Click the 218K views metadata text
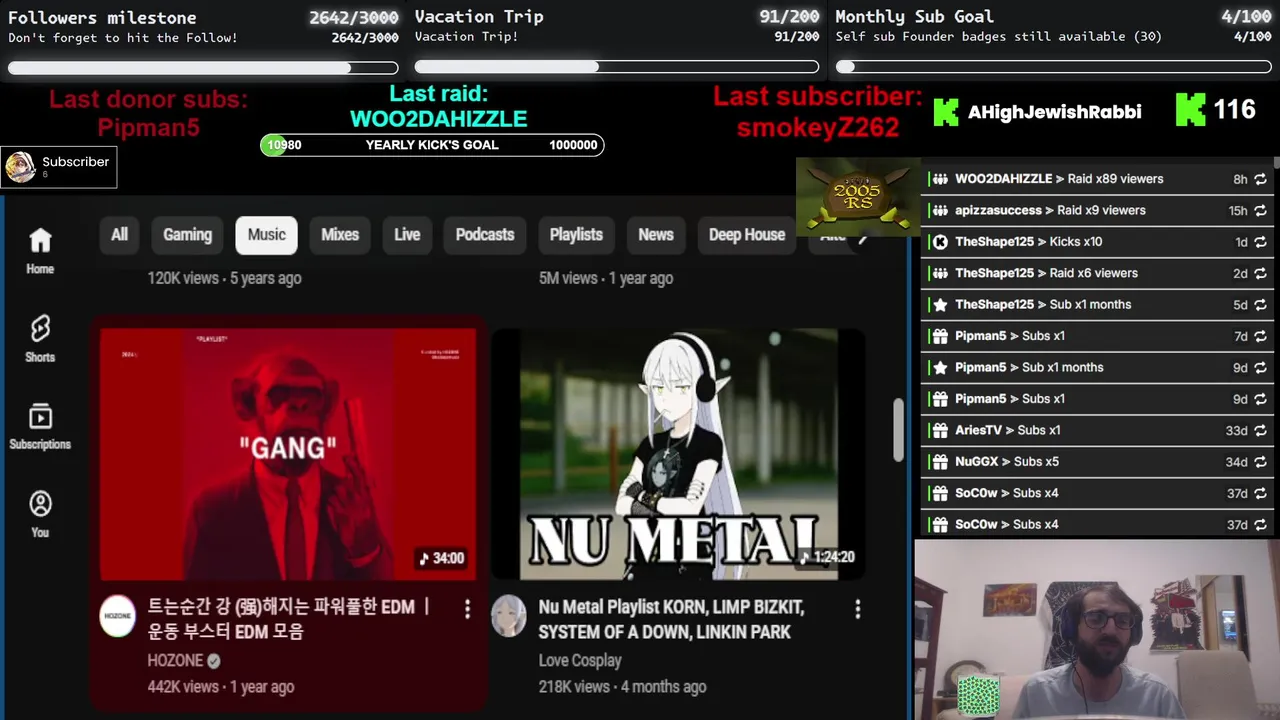The height and width of the screenshot is (720, 1280). (574, 687)
